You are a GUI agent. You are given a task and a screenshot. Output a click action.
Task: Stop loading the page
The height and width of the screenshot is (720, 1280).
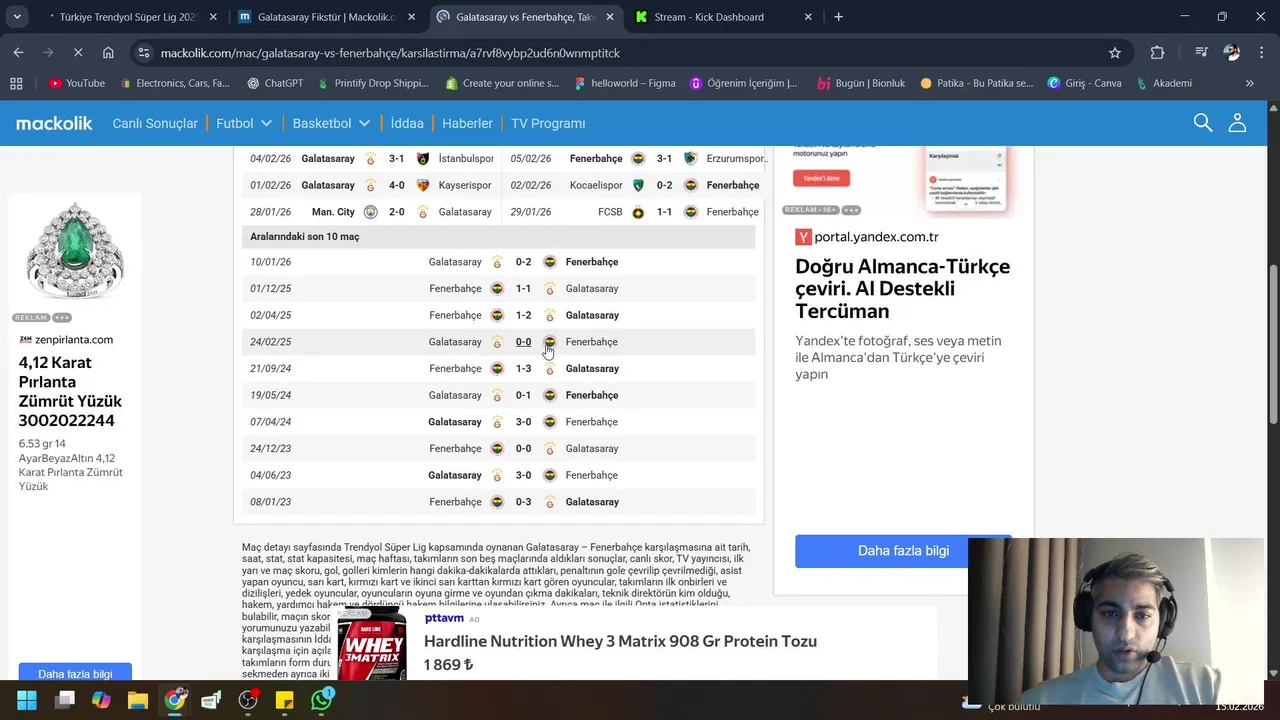click(78, 53)
